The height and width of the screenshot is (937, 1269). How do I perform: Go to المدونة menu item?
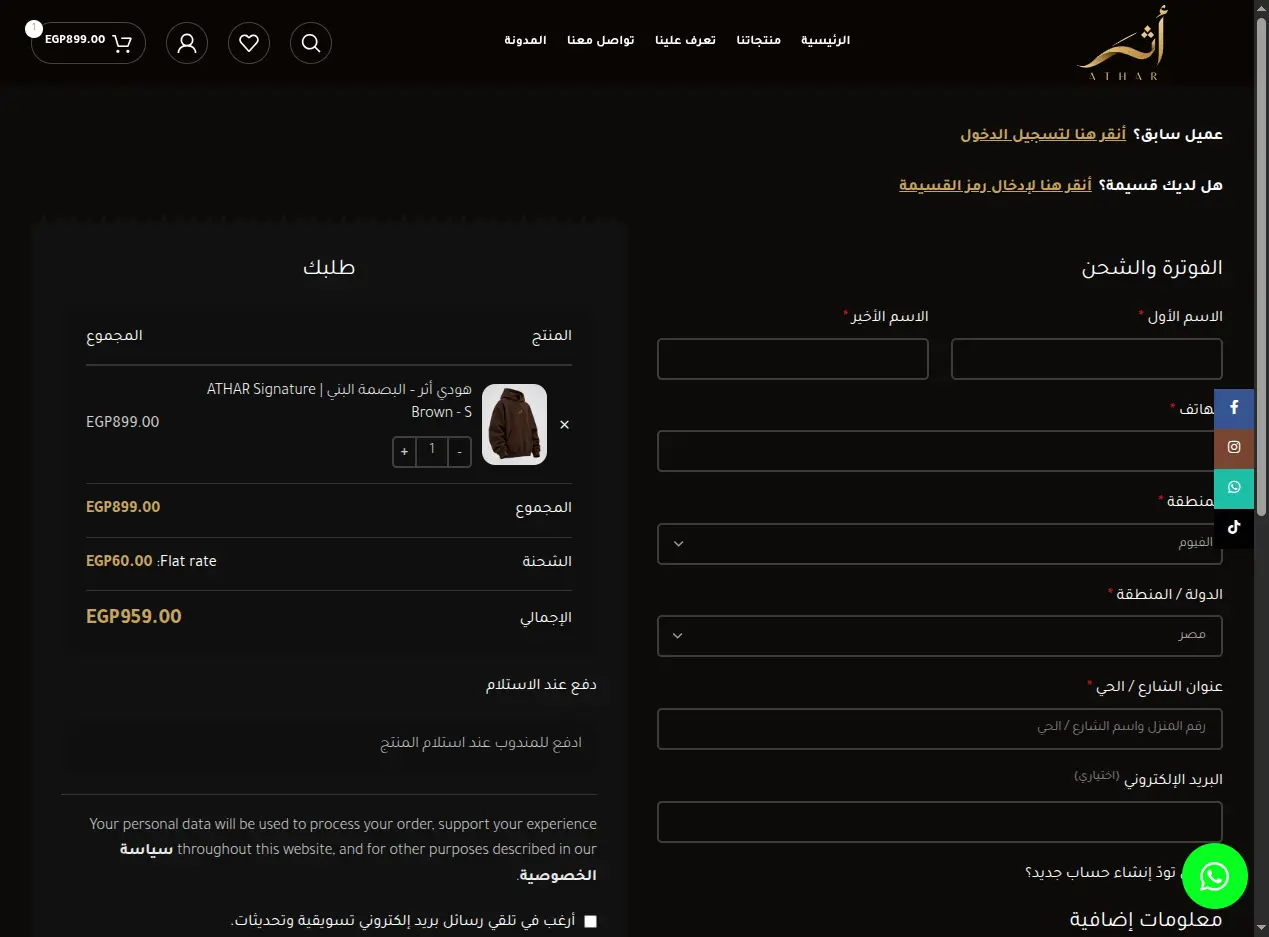(525, 41)
